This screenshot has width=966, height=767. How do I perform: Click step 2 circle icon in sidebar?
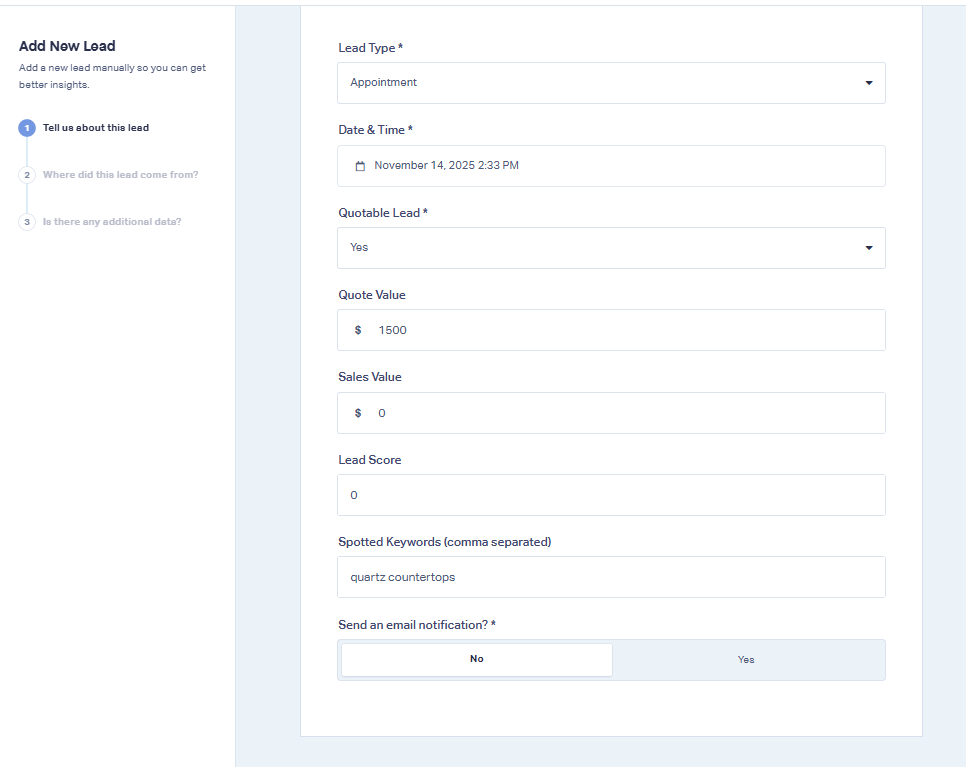tap(27, 175)
